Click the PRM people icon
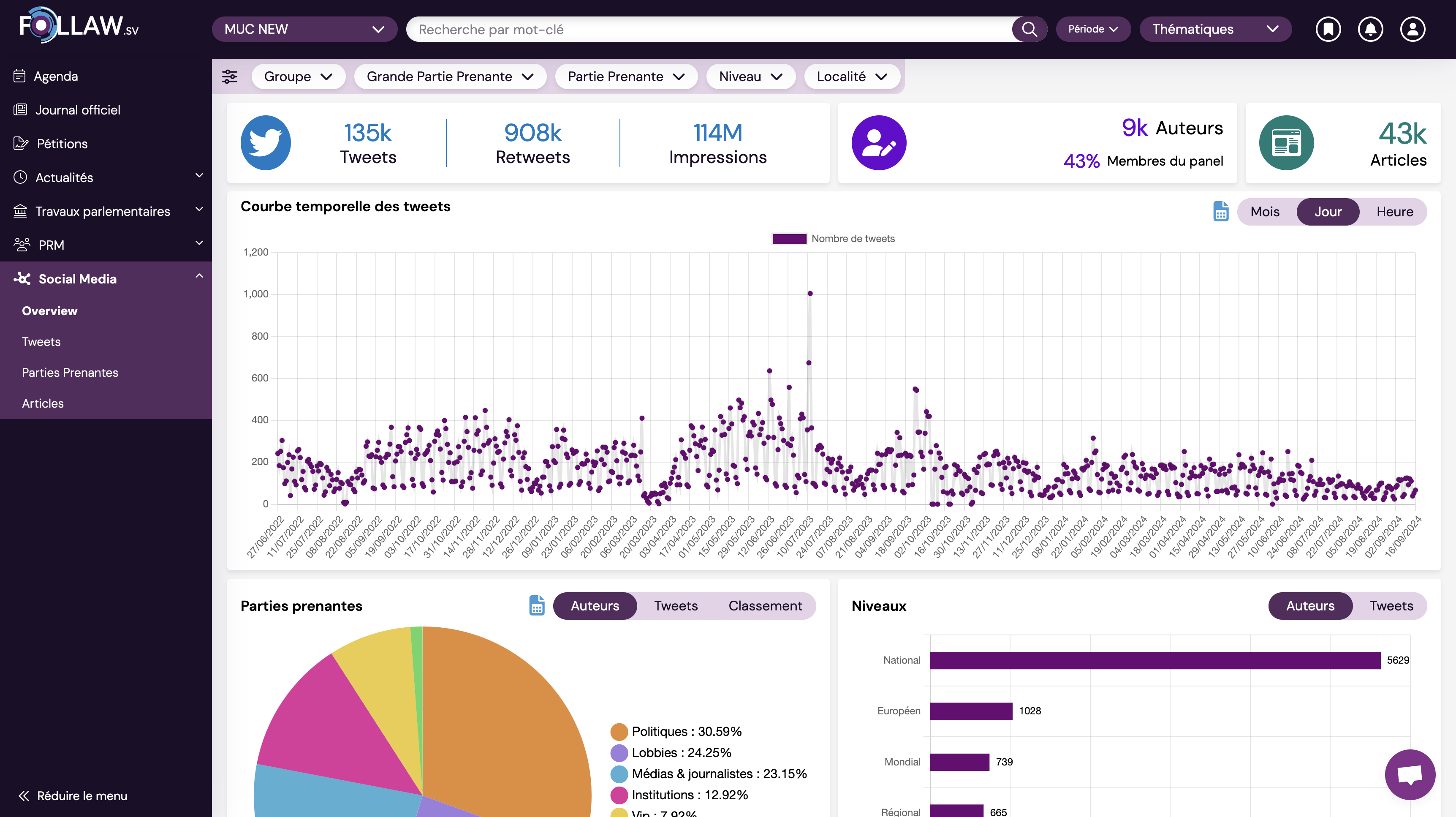The width and height of the screenshot is (1456, 817). click(x=22, y=245)
